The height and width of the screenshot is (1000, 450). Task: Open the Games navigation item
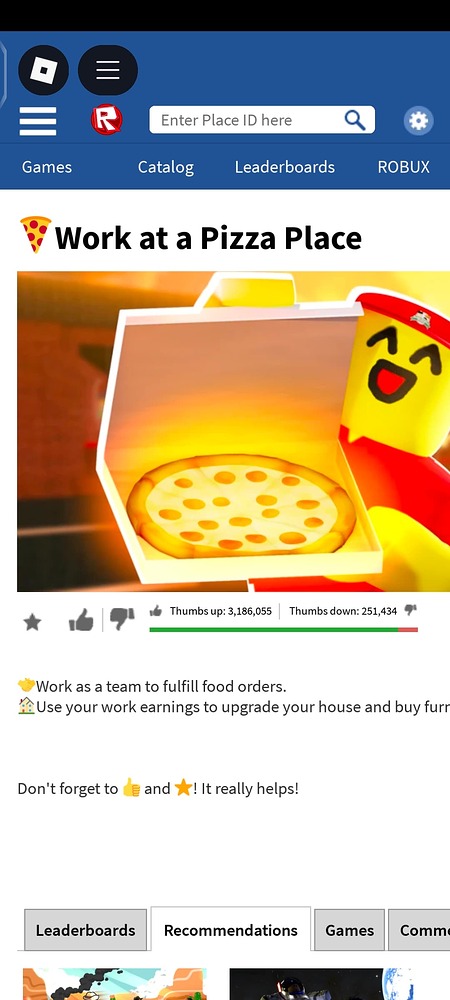coord(47,167)
